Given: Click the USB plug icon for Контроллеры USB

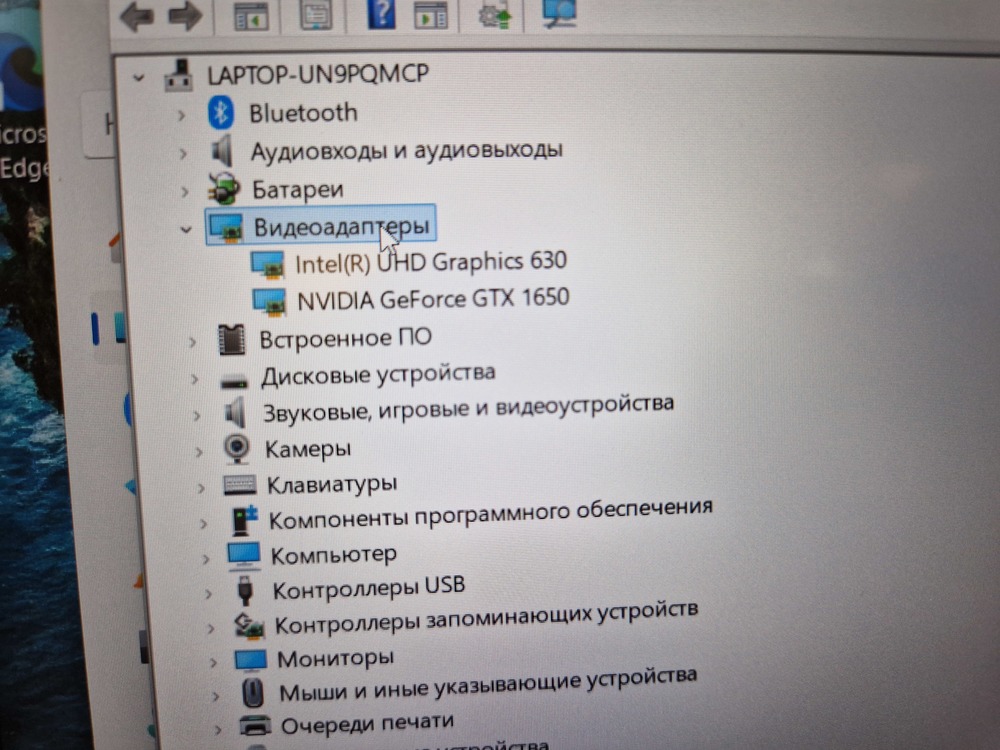Looking at the screenshot, I should 245,591.
